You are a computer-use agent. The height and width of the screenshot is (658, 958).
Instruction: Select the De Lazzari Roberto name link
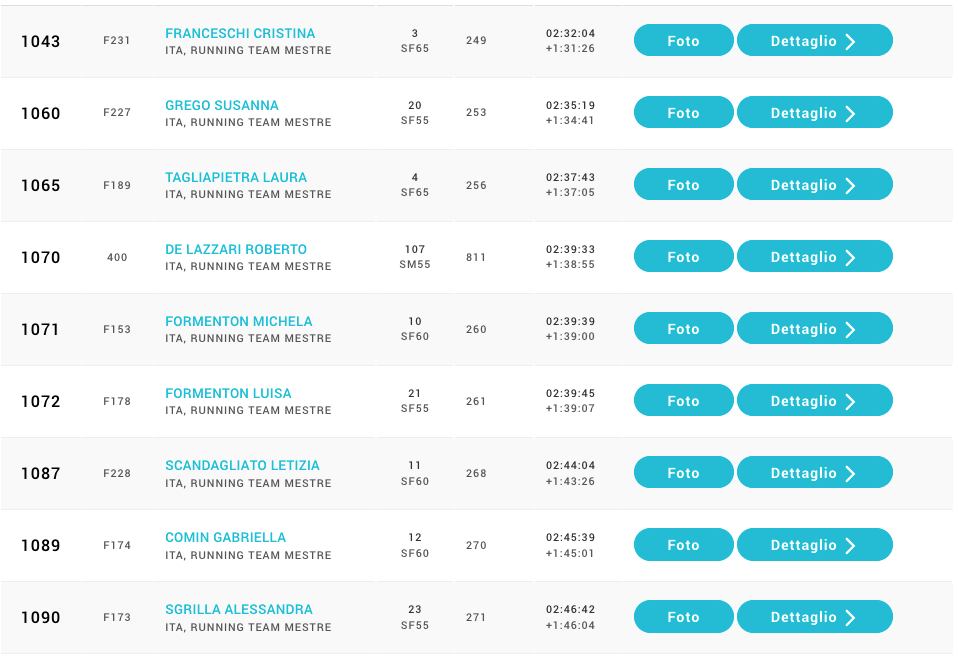[x=236, y=249]
